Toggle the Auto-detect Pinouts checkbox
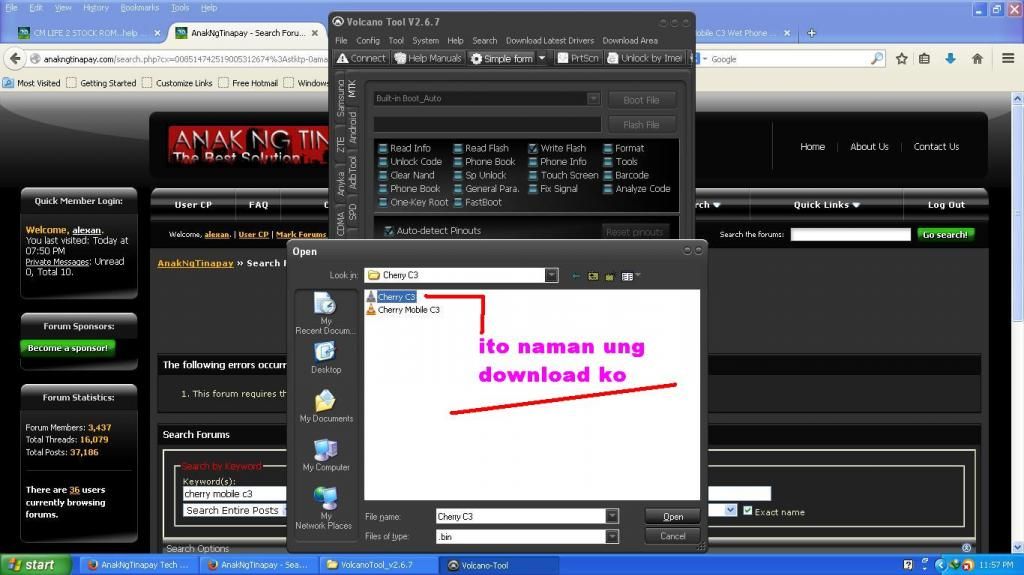1024x575 pixels. 389,231
